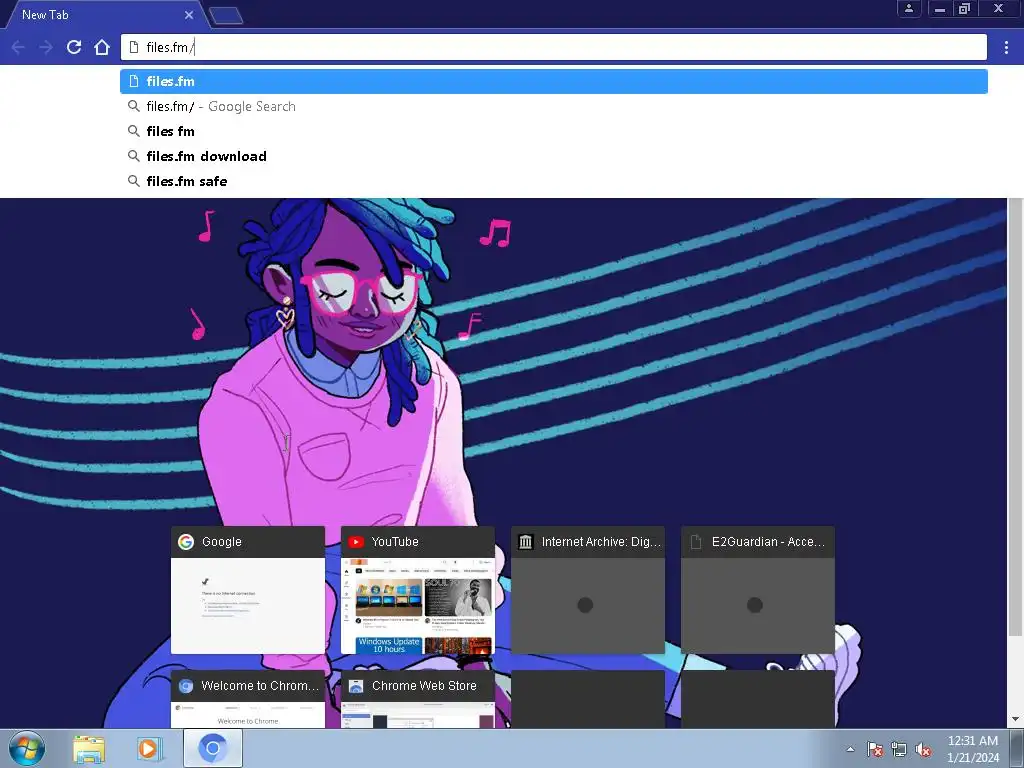Open the taskbar clock showing 12:31 AM
The width and height of the screenshot is (1024, 768).
973,749
